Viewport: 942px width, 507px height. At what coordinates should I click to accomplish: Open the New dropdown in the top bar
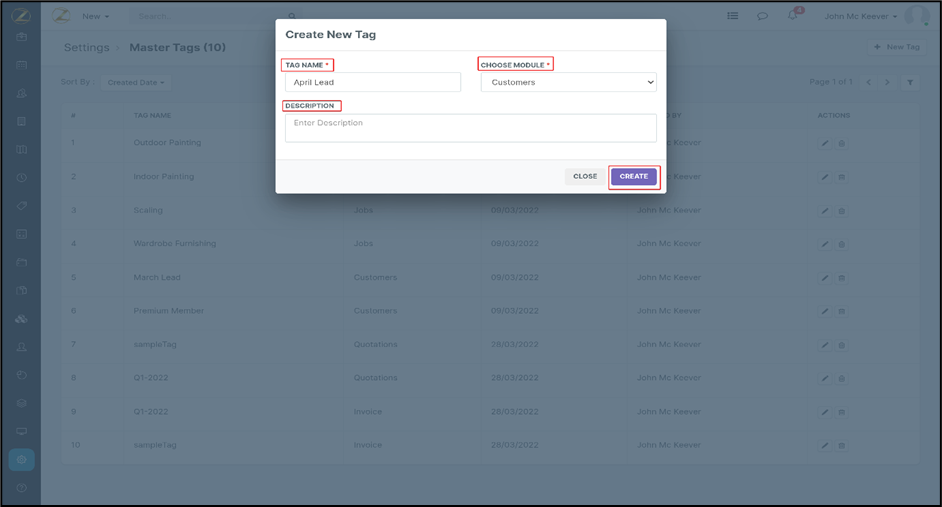point(95,16)
